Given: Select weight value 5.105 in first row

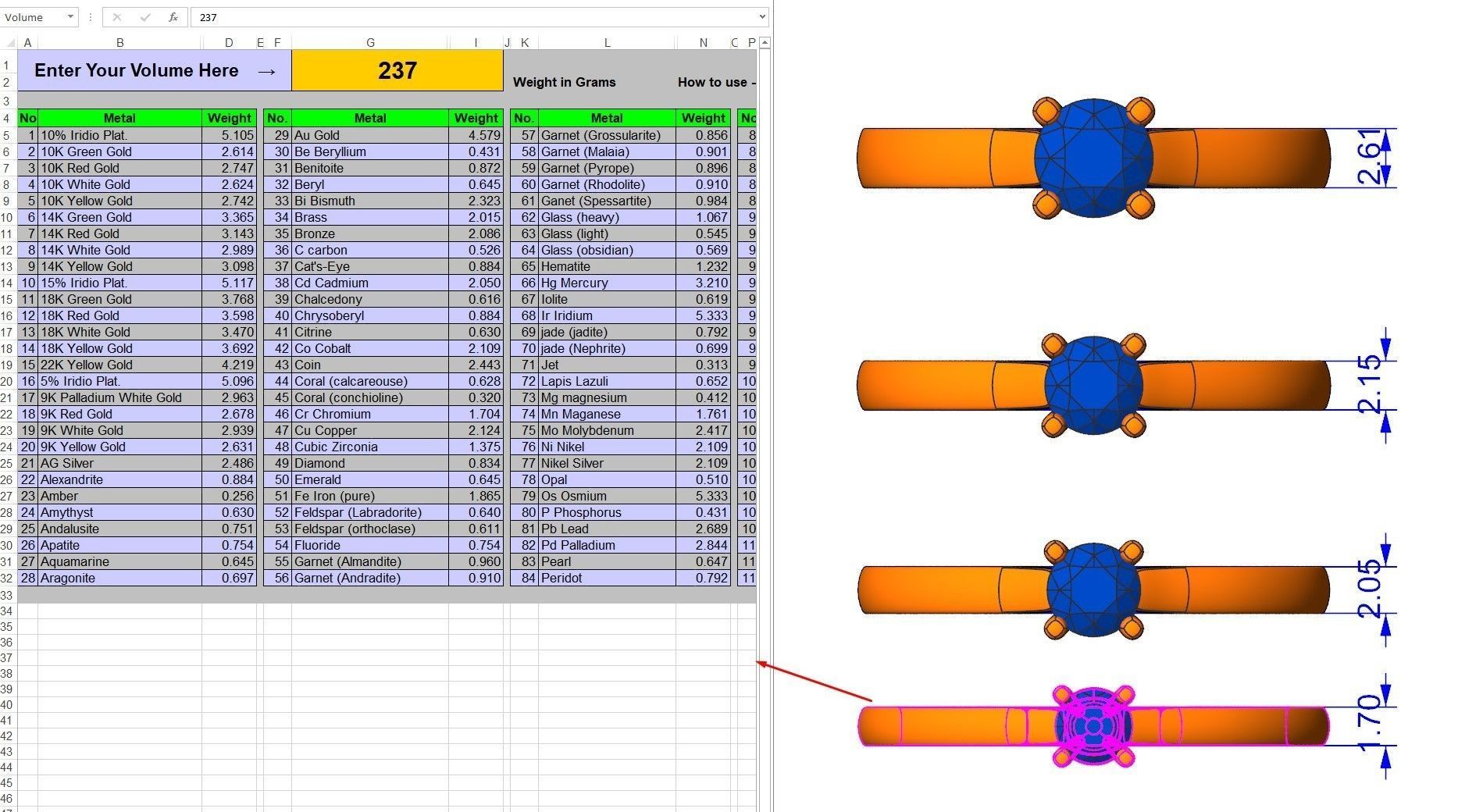Looking at the screenshot, I should click(x=230, y=135).
